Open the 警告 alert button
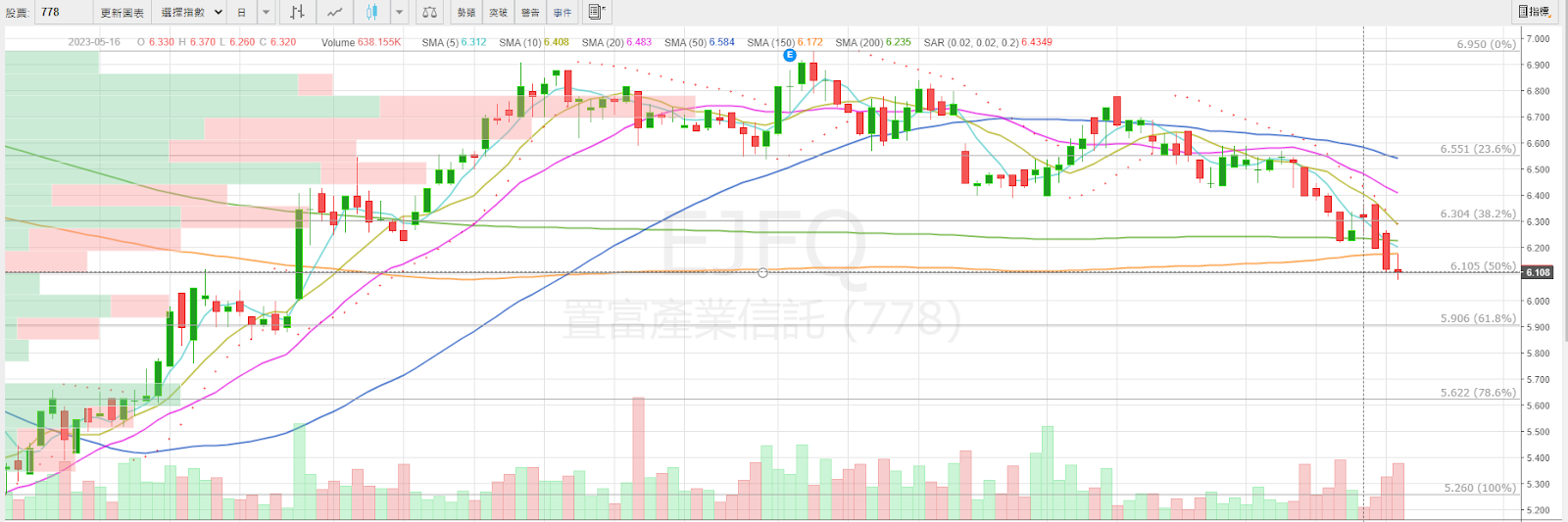Viewport: 1568px width, 522px height. pyautogui.click(x=530, y=13)
